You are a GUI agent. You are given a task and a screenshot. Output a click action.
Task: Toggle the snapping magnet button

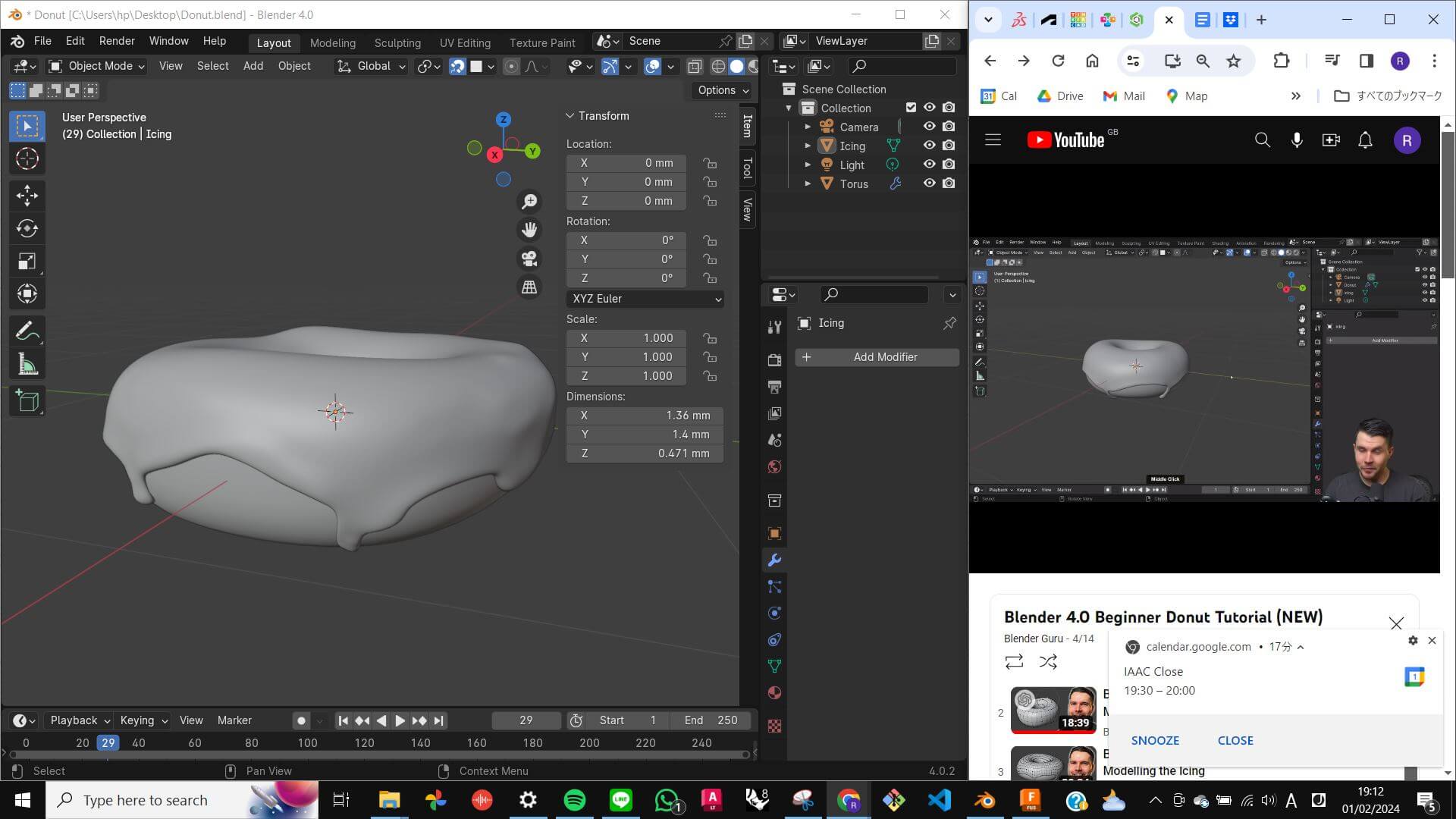pyautogui.click(x=457, y=67)
